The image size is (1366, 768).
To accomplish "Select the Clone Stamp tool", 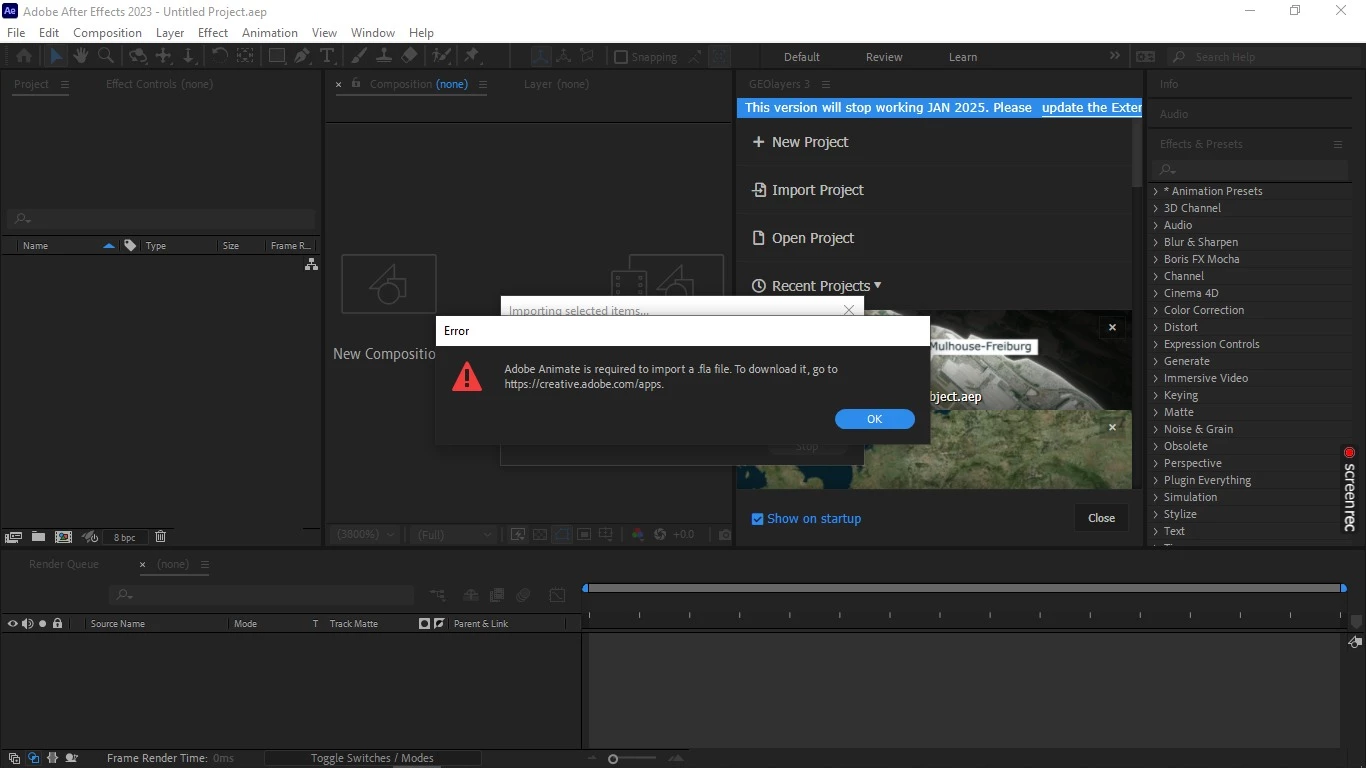I will (384, 56).
